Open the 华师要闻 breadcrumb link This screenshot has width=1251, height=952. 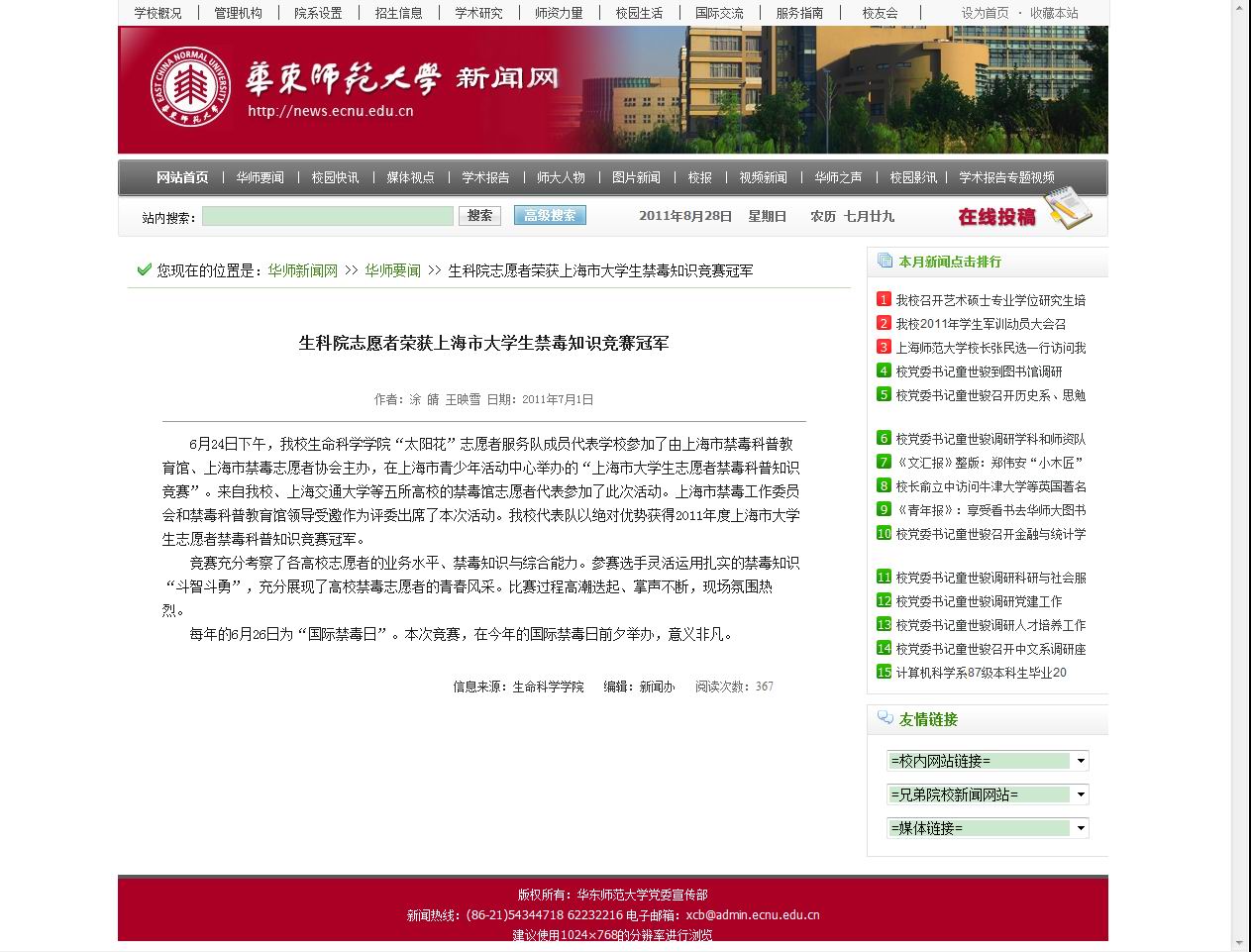click(392, 270)
